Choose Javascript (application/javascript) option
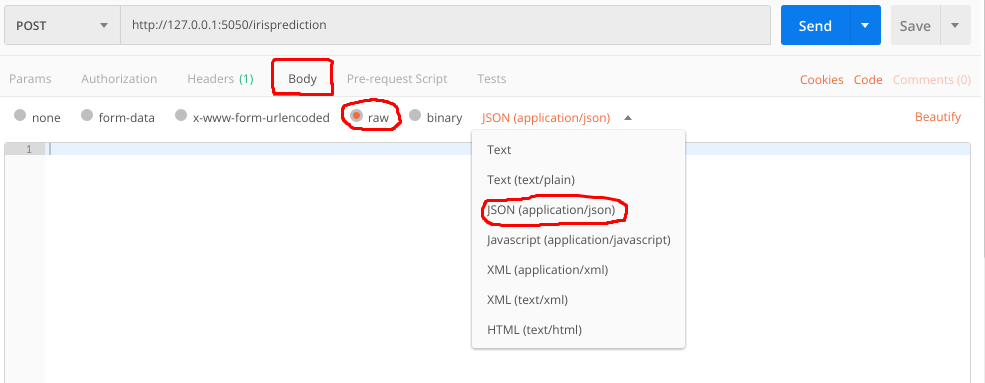The width and height of the screenshot is (985, 383). pyautogui.click(x=578, y=240)
